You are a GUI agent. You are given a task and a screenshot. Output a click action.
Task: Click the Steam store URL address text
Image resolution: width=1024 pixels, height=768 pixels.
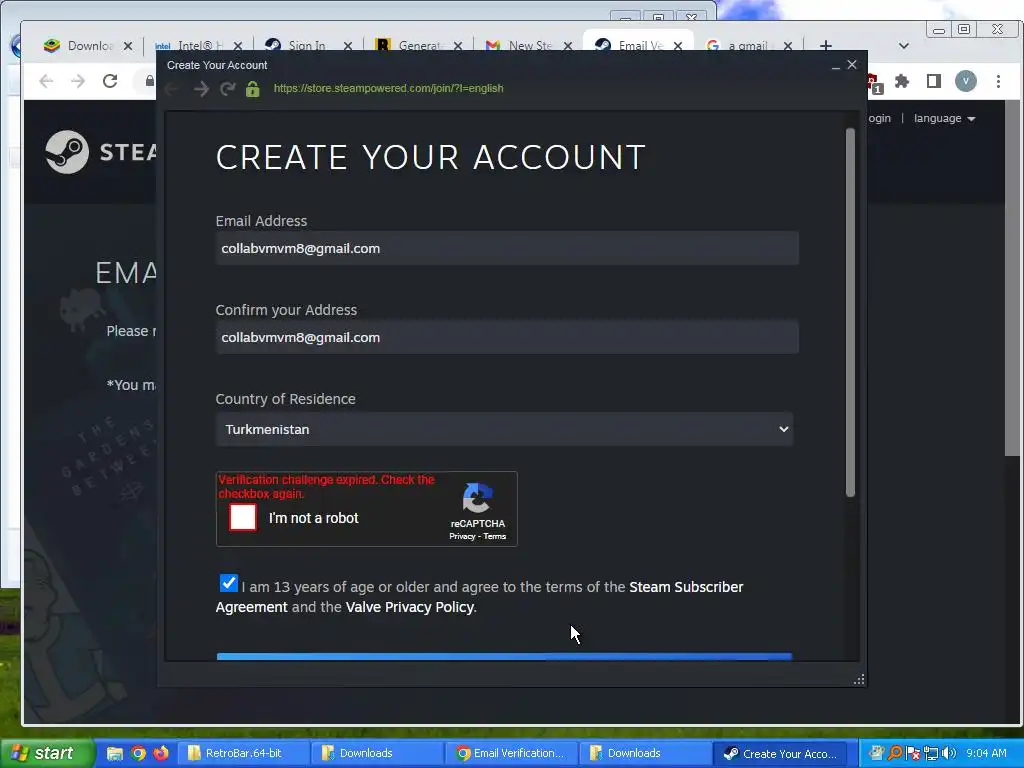tap(389, 88)
